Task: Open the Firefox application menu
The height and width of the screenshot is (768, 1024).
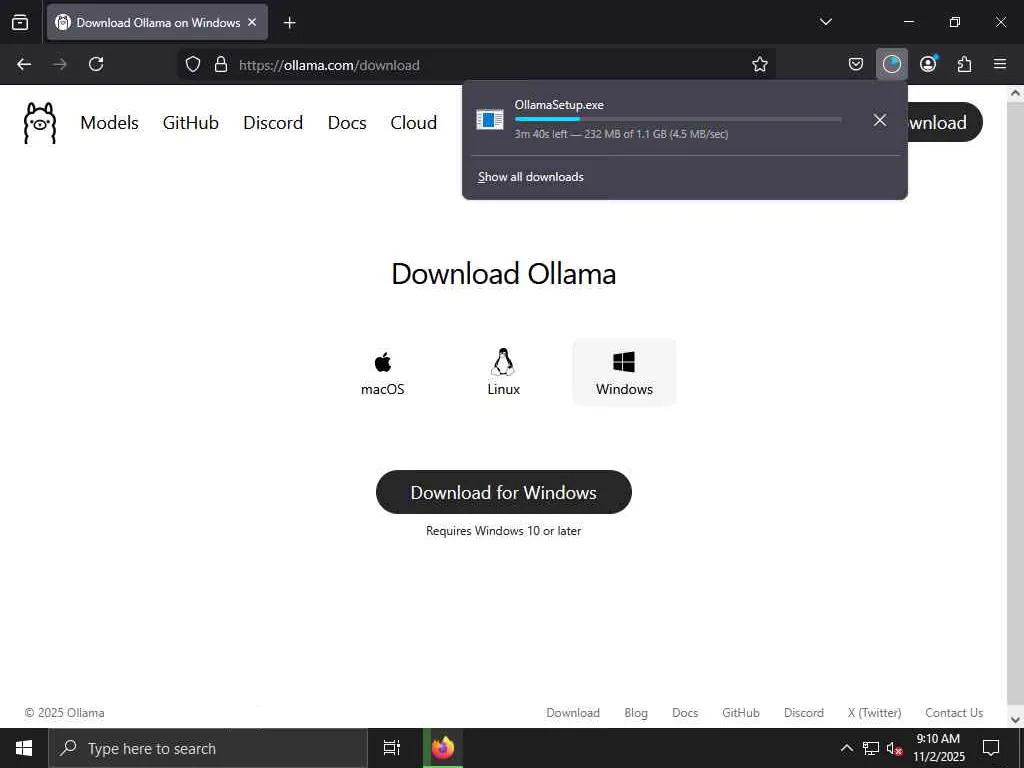Action: pos(1000,64)
